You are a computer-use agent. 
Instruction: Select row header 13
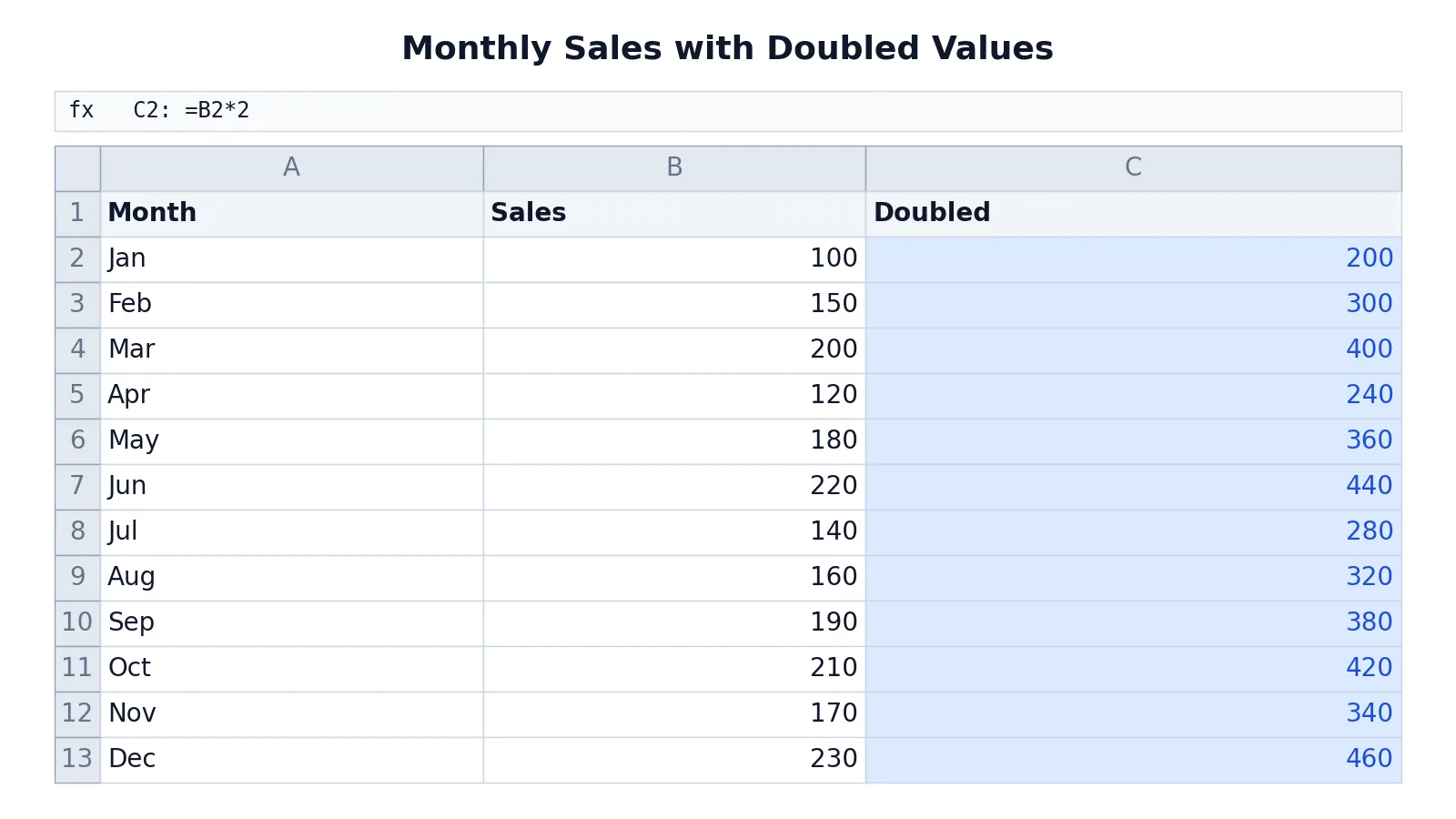(77, 760)
